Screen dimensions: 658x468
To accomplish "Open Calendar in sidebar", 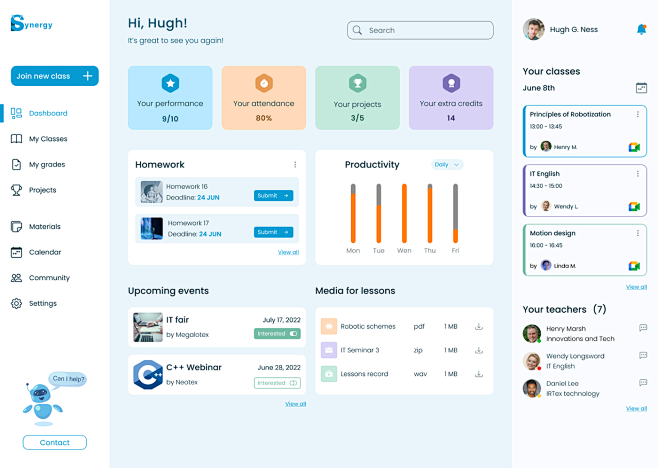I will (36, 252).
